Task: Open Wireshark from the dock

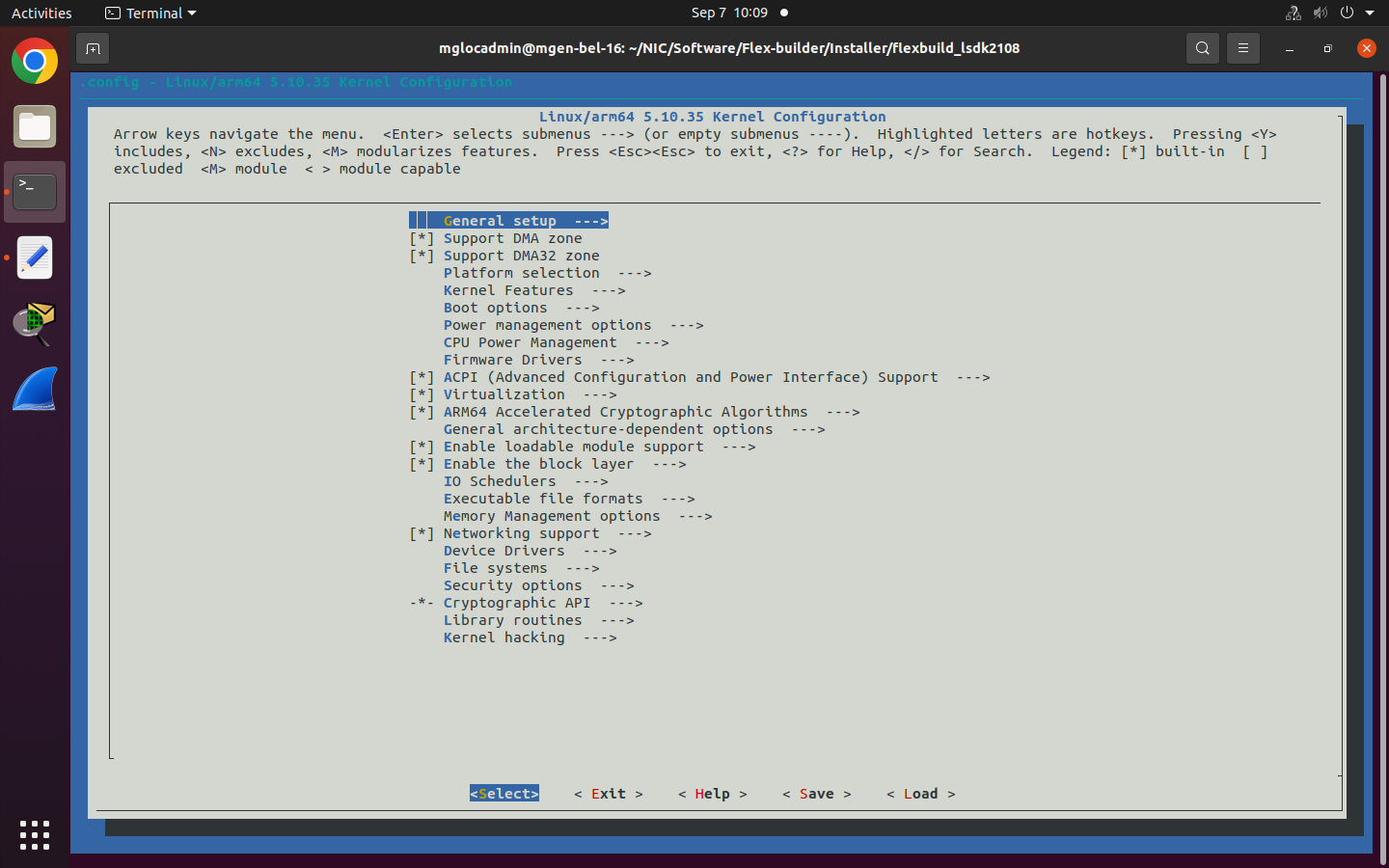Action: point(34,389)
